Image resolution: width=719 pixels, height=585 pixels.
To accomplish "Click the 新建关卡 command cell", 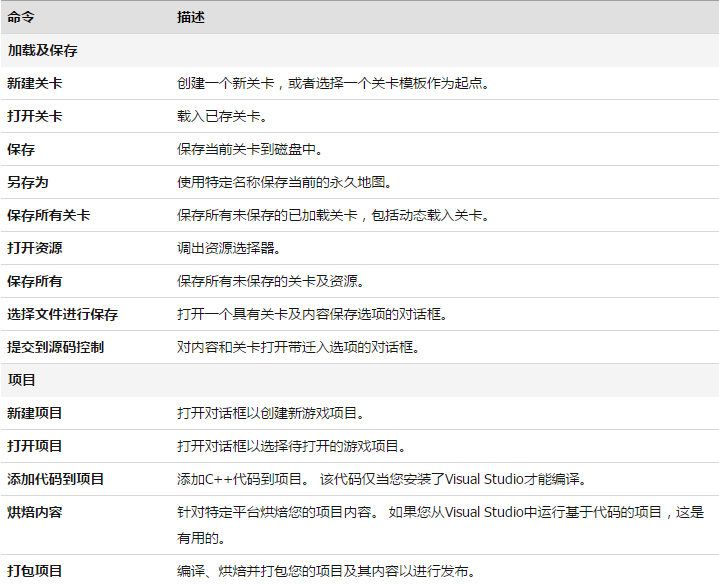I will point(35,83).
